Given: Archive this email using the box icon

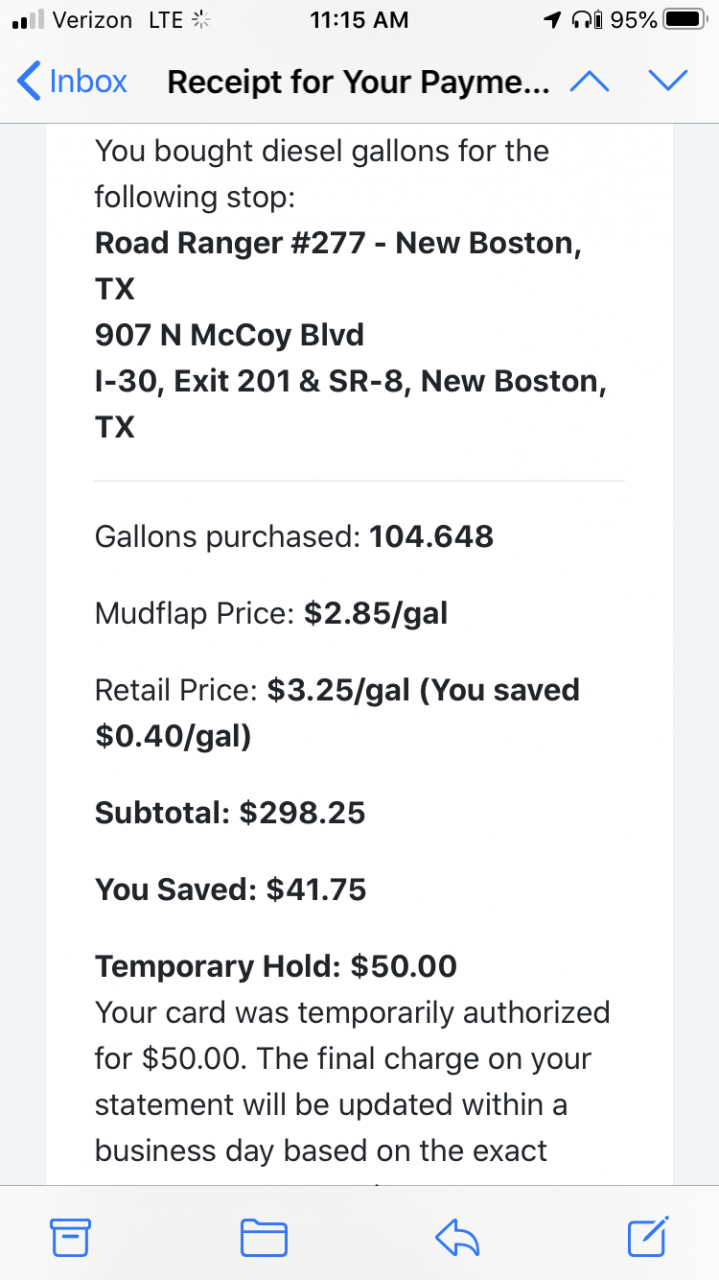Looking at the screenshot, I should pyautogui.click(x=70, y=1238).
